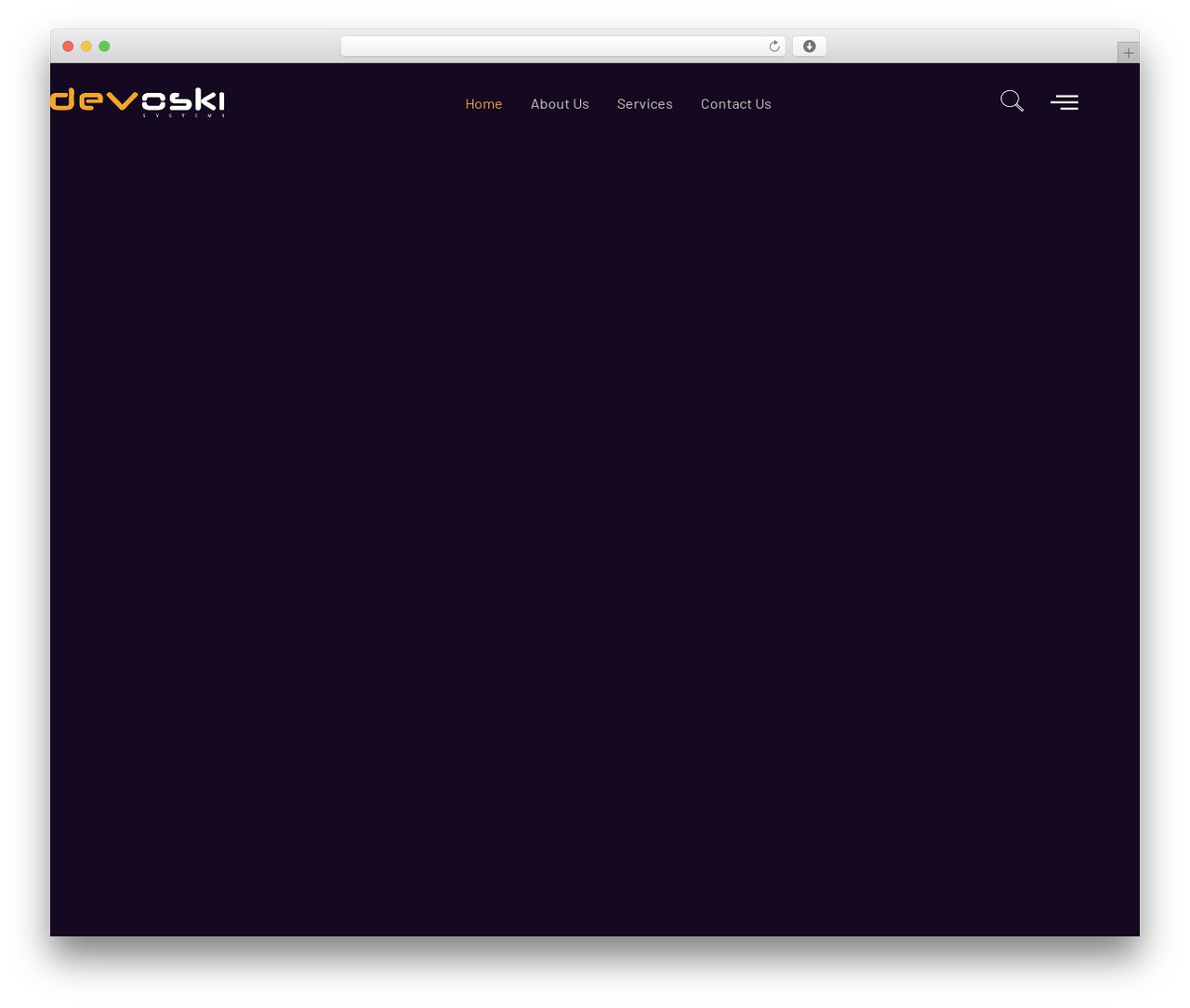Click the Devoski Systems logo

pos(138,102)
